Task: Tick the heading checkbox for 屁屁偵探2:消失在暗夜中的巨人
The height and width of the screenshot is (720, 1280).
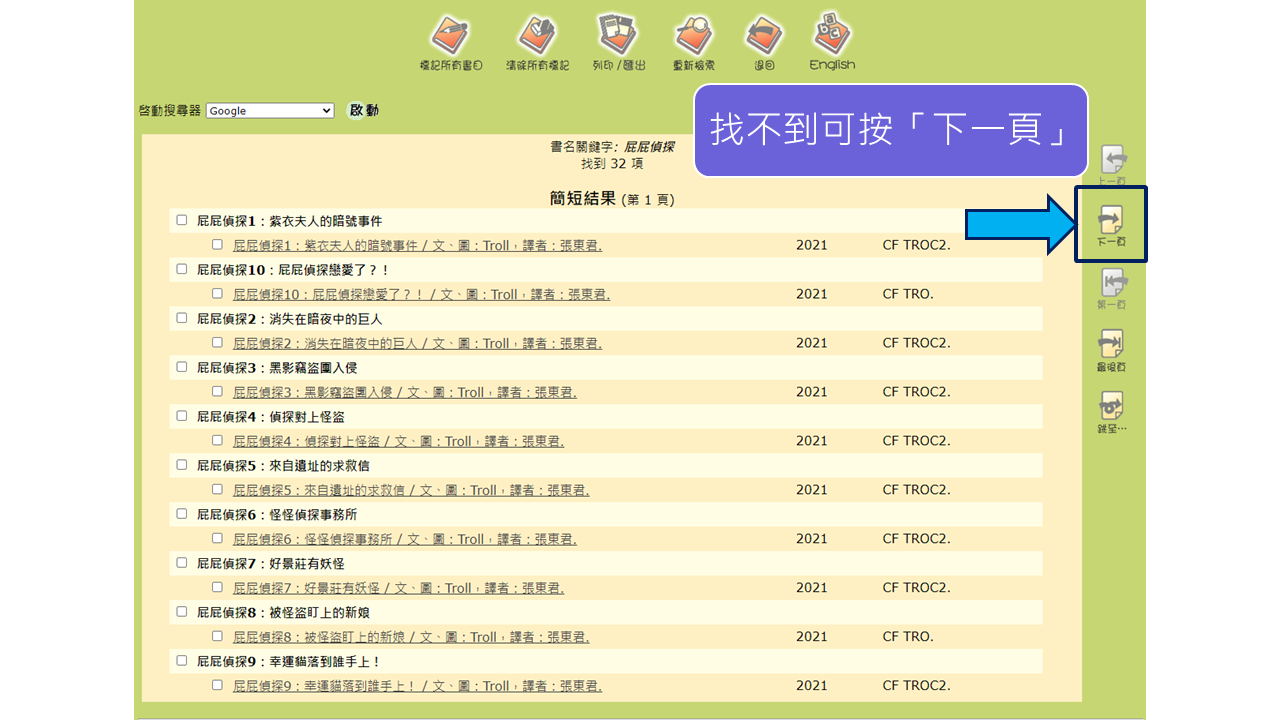Action: [x=182, y=318]
